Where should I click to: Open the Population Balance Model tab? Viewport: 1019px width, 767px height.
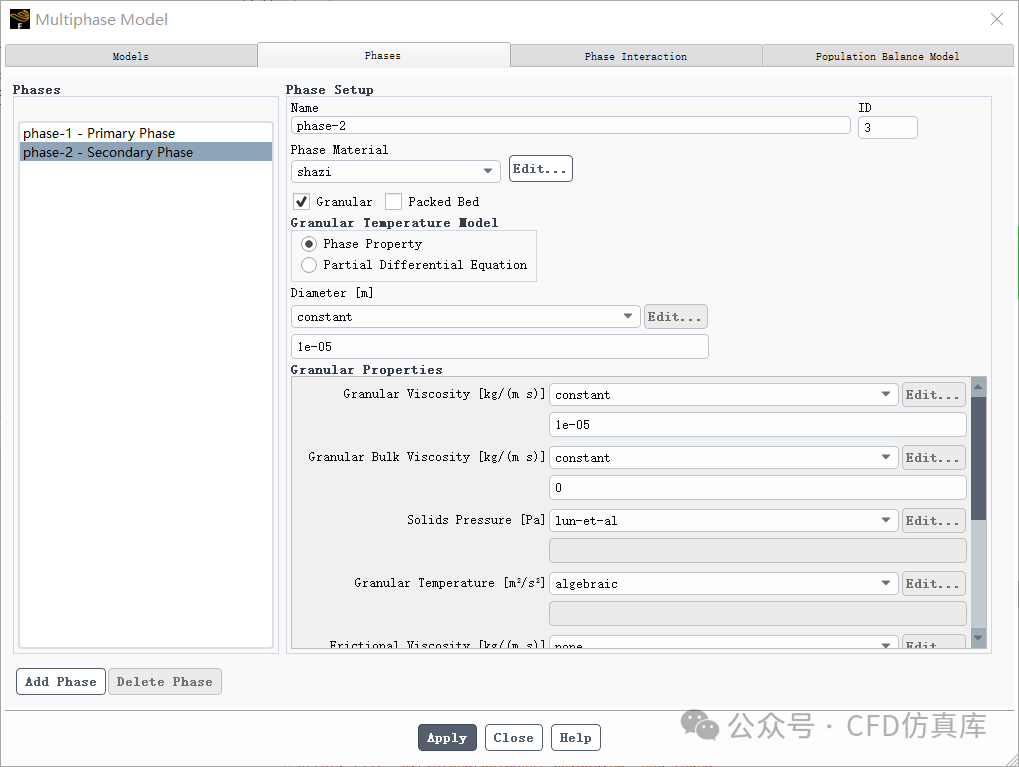[x=887, y=56]
